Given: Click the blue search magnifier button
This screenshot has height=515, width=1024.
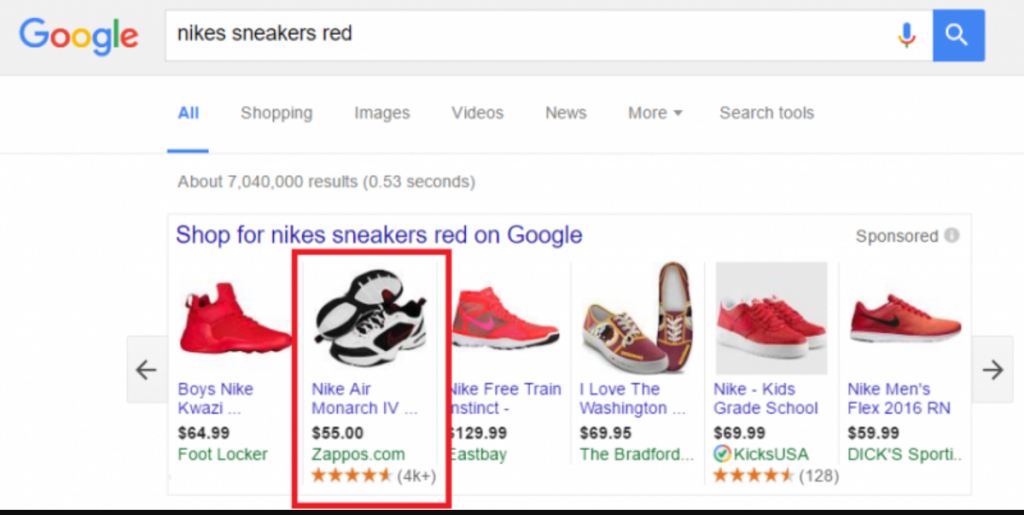Looking at the screenshot, I should 958,36.
